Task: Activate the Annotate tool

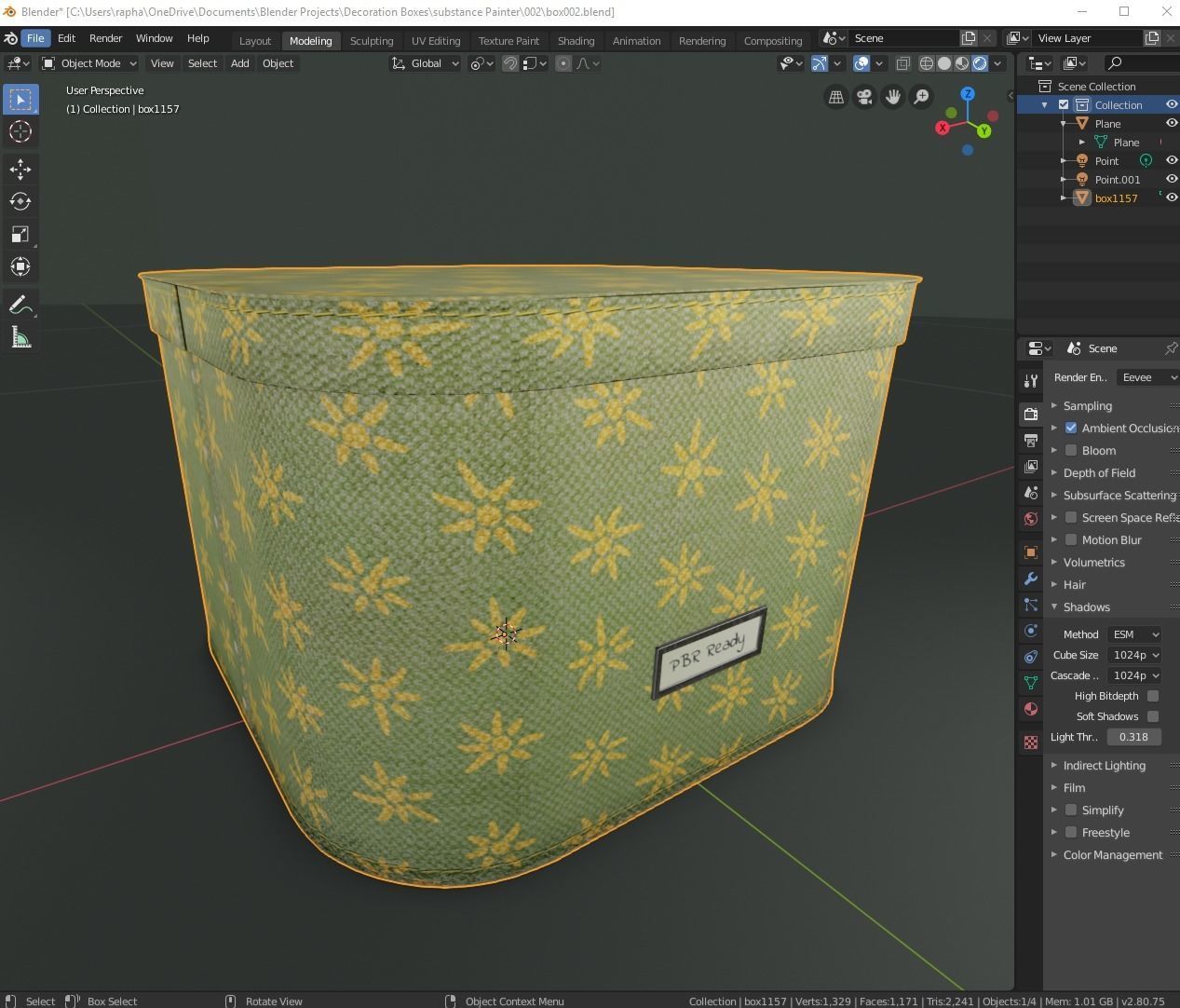Action: (x=20, y=305)
